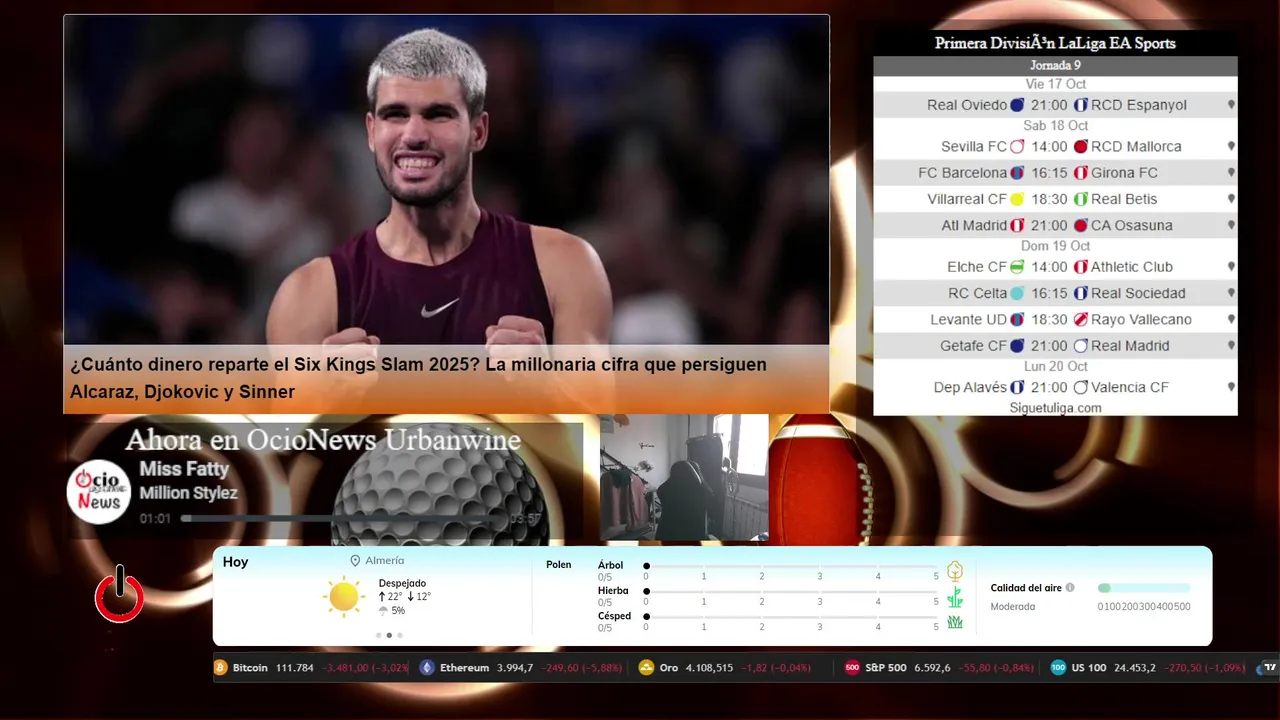Select the active middle weather carousel dot
The image size is (1280, 720).
coord(389,635)
